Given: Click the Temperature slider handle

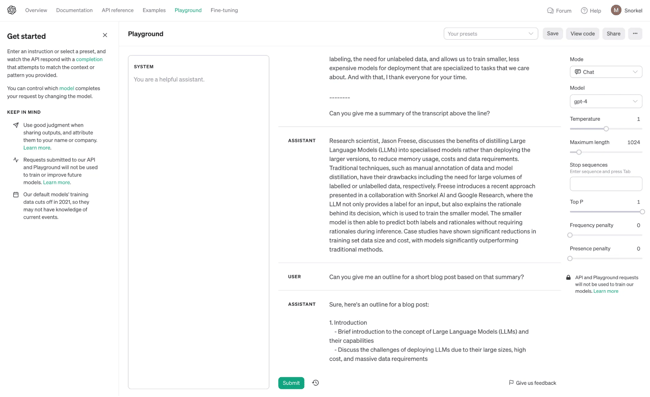Looking at the screenshot, I should 606,129.
